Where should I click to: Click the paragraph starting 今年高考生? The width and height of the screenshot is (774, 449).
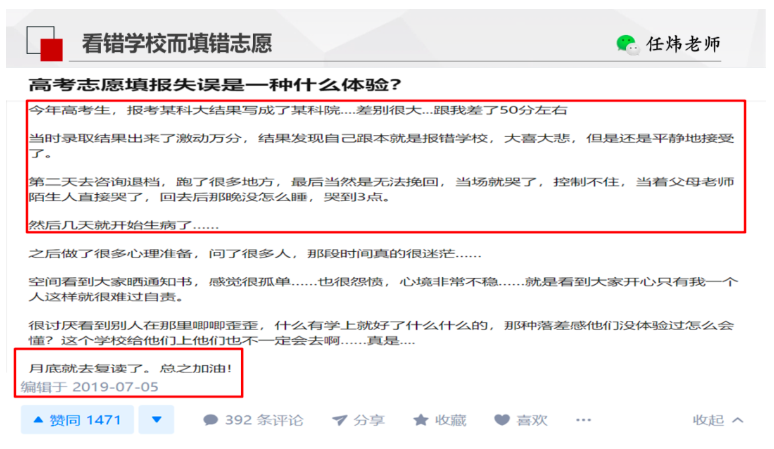point(297,110)
